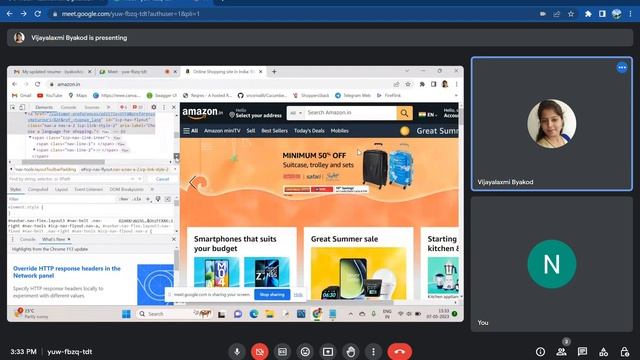Click 'Stop sharing' button in shared screen
The width and height of the screenshot is (640, 360).
(x=272, y=295)
